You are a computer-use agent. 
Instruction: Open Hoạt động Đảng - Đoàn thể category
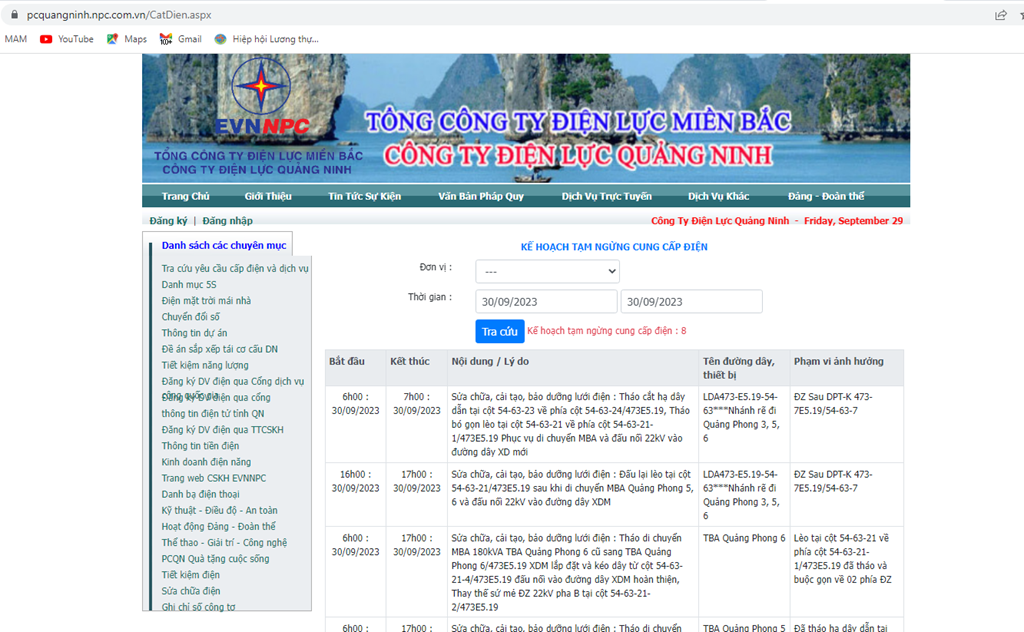pyautogui.click(x=219, y=526)
